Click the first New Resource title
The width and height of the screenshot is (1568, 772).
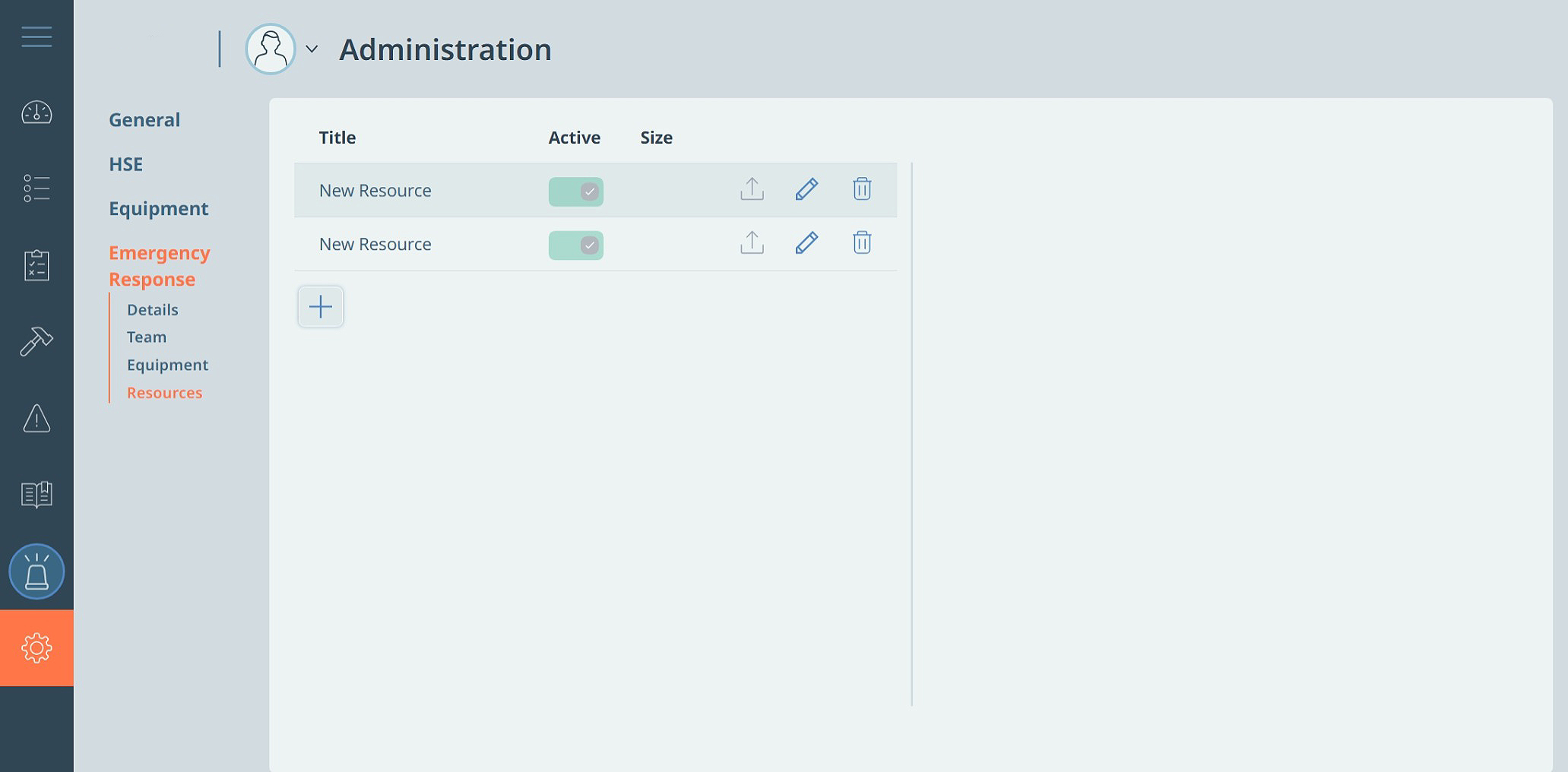click(x=375, y=191)
